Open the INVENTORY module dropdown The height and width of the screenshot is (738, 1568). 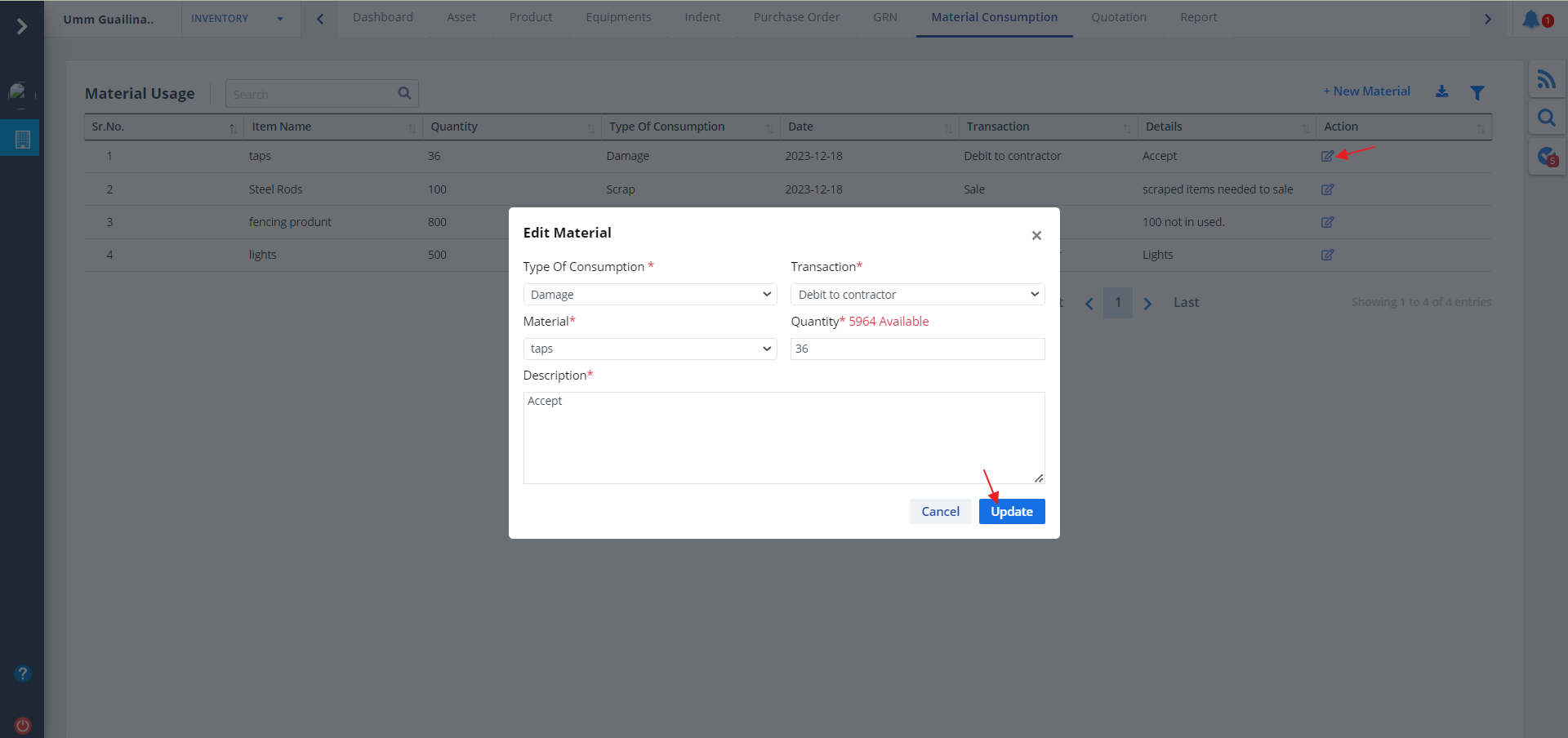[237, 19]
